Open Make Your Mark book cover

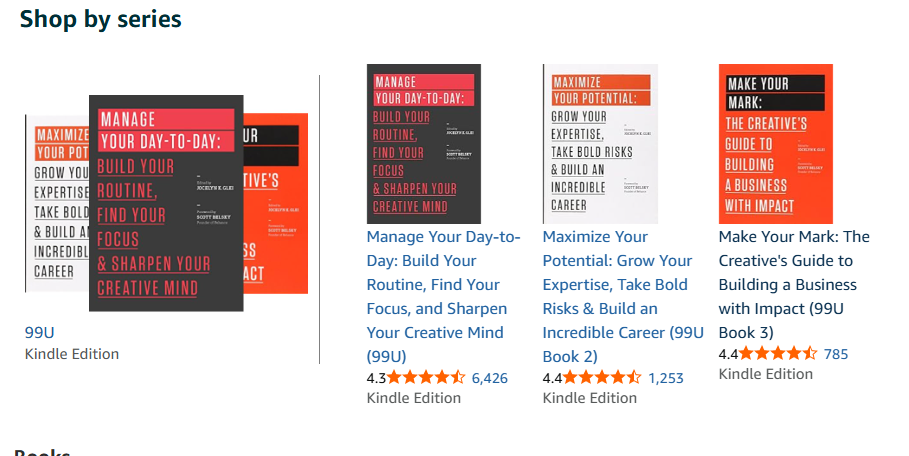(x=776, y=144)
